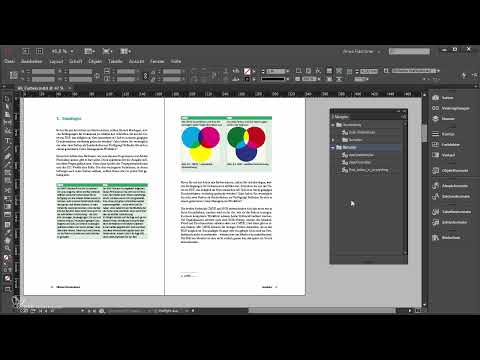
Task: Open the Zeichenformate panel
Action: [451, 197]
